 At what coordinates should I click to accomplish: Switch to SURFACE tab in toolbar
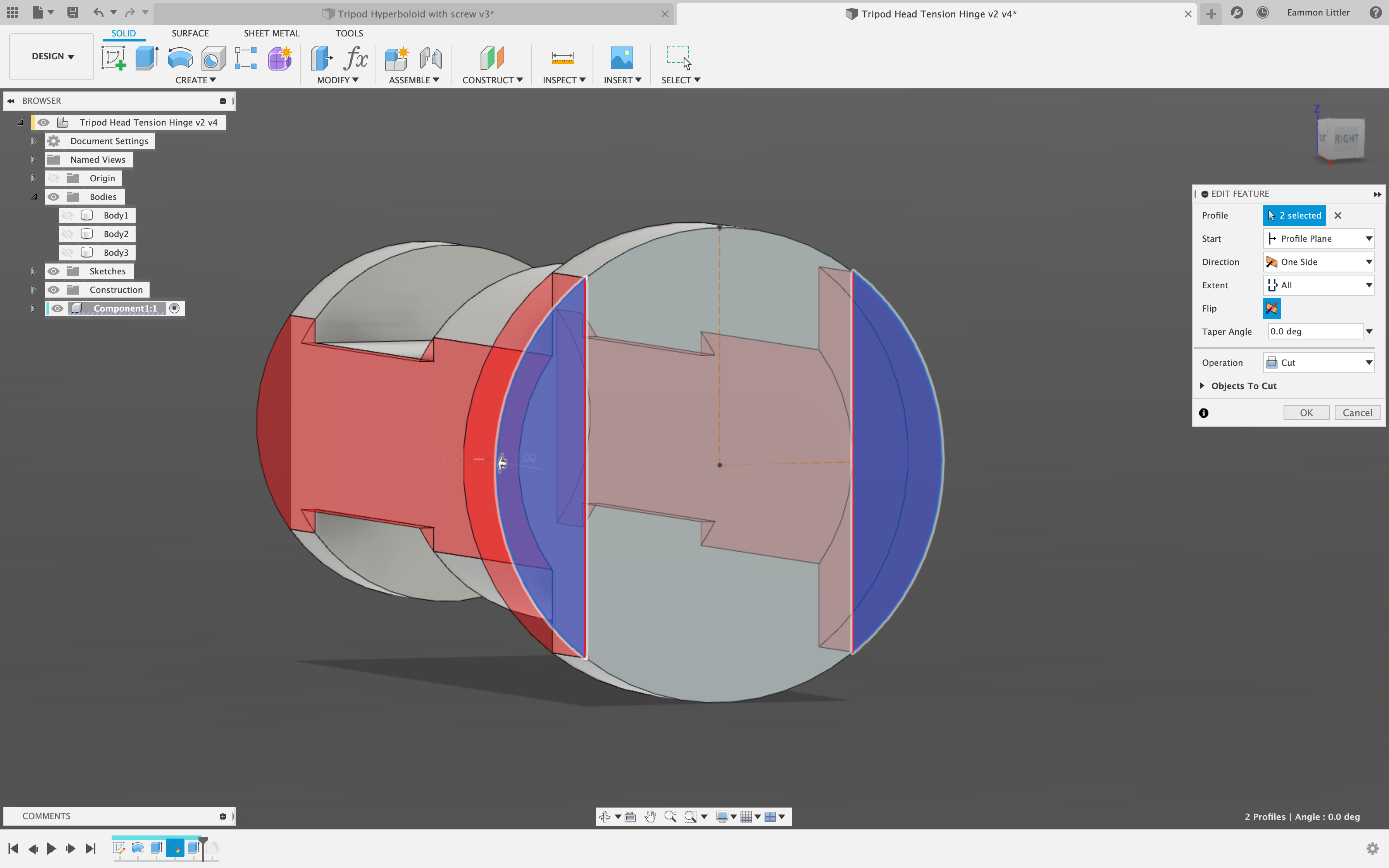(x=189, y=33)
